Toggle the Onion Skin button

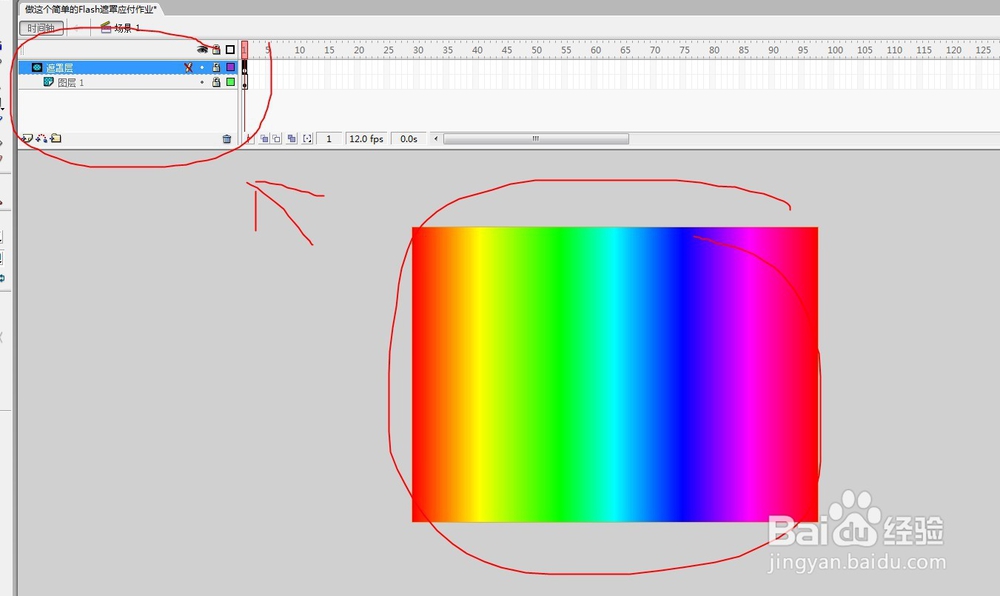(x=263, y=138)
